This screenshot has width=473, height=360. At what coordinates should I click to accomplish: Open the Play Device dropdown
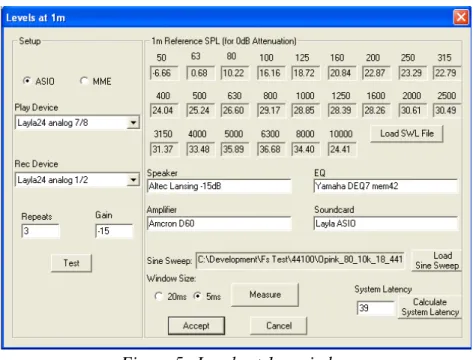pos(133,123)
